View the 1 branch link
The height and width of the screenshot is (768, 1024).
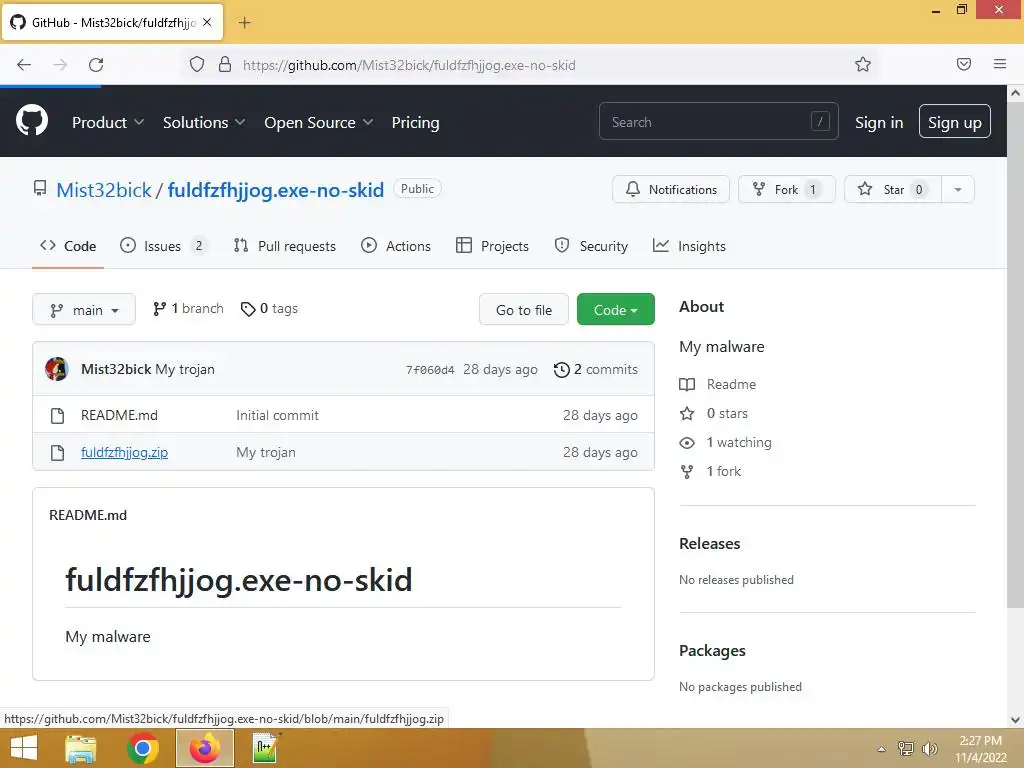188,308
